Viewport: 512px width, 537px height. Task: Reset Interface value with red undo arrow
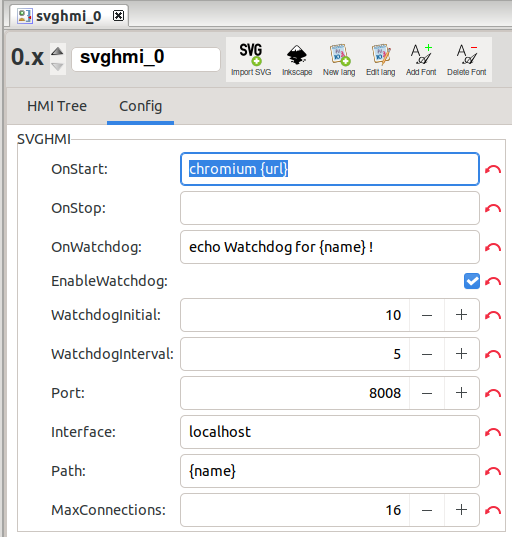pyautogui.click(x=493, y=432)
